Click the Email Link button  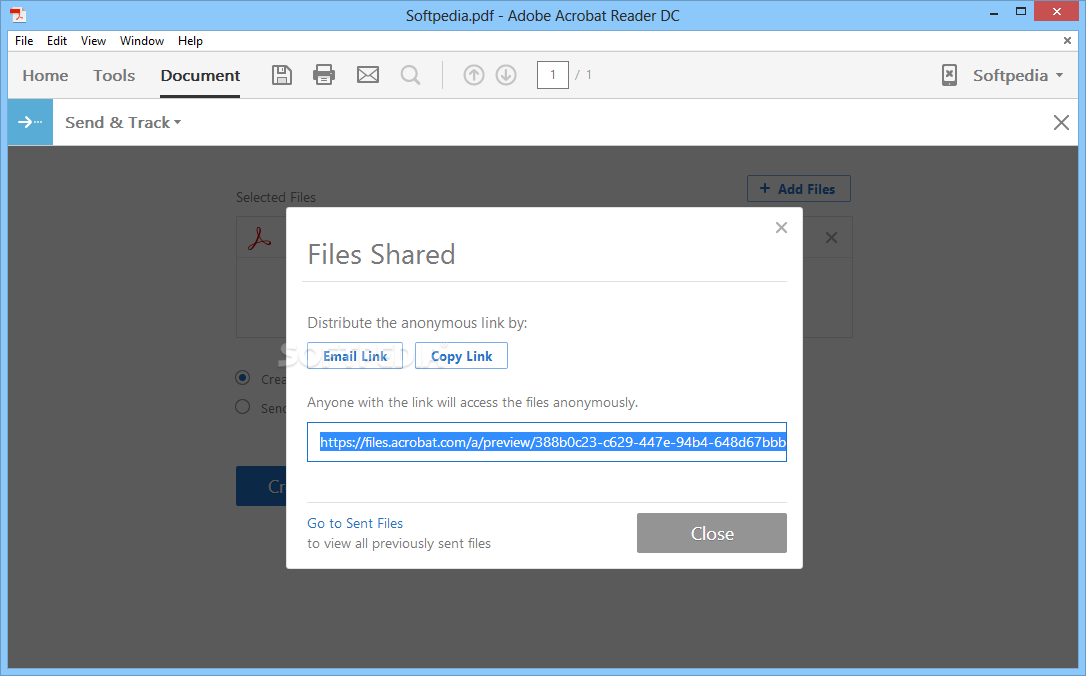[x=355, y=356]
